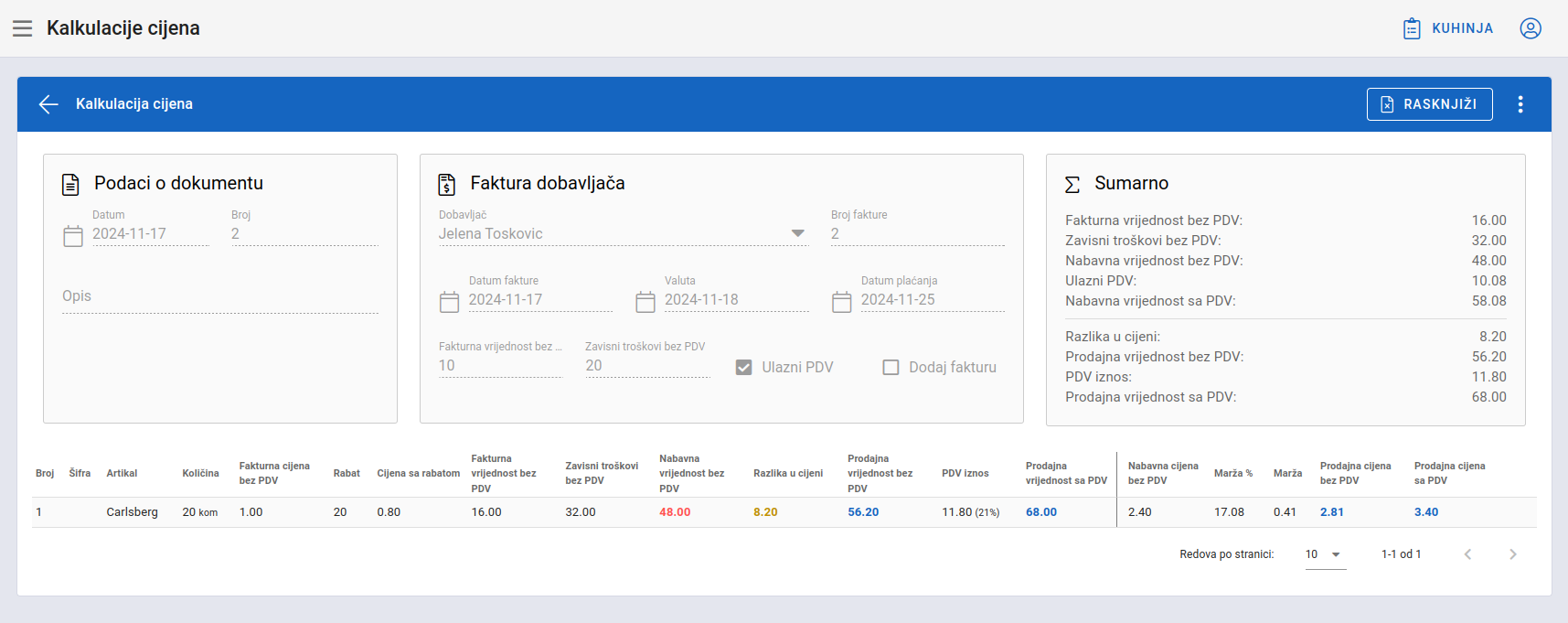Click the 17.08 Marža % cell
This screenshot has height=623, width=1568.
pos(1229,512)
